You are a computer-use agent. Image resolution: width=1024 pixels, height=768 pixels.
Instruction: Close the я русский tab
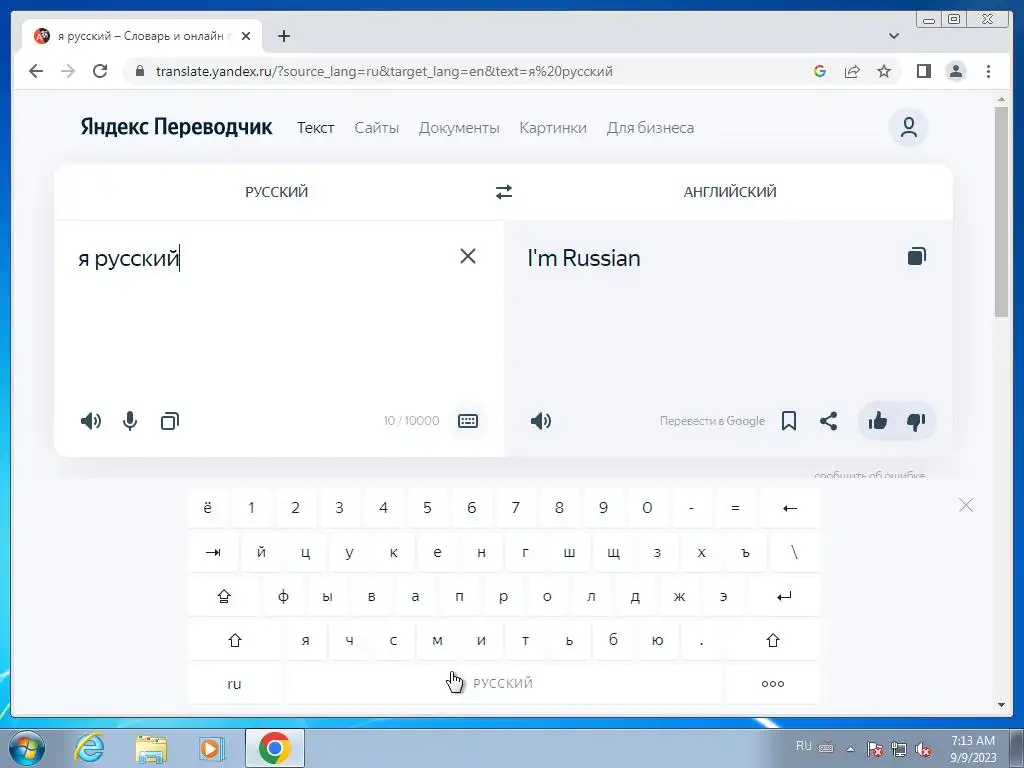pos(246,36)
